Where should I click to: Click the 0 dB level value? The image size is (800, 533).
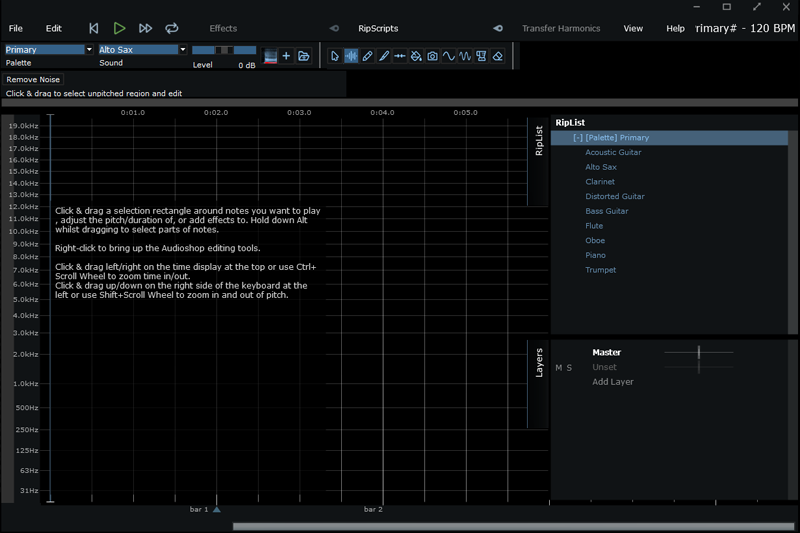click(x=247, y=65)
